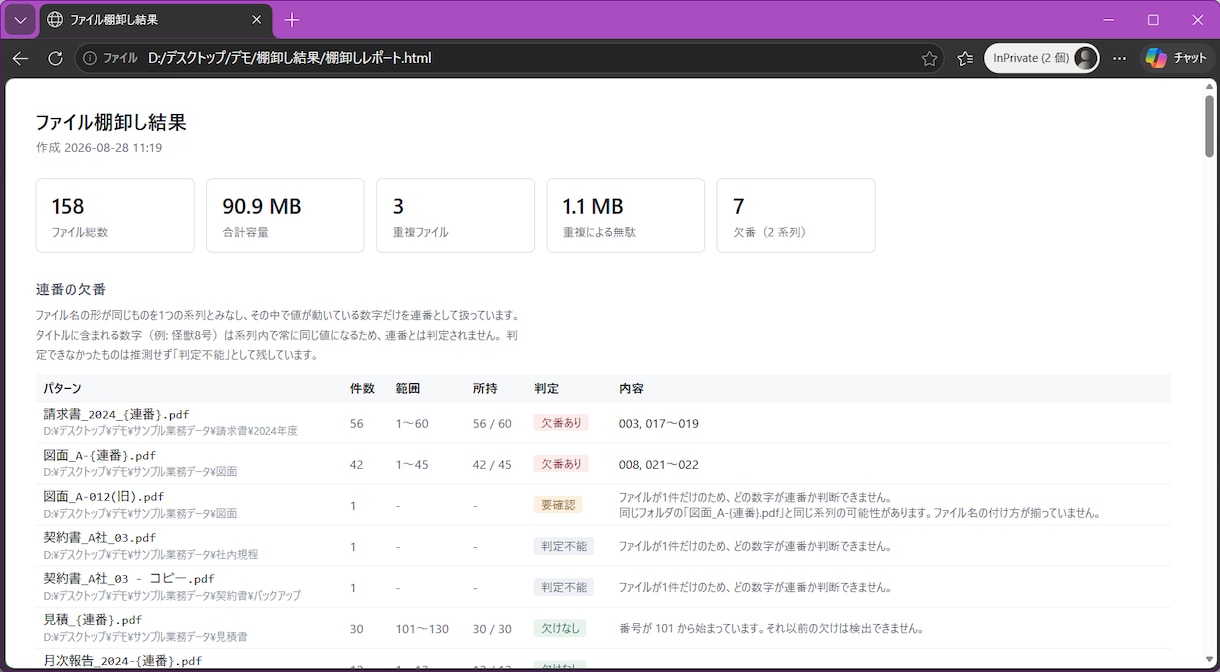This screenshot has width=1220, height=672.
Task: Click the 7 欠番 (2 系列) card
Action: click(x=796, y=215)
